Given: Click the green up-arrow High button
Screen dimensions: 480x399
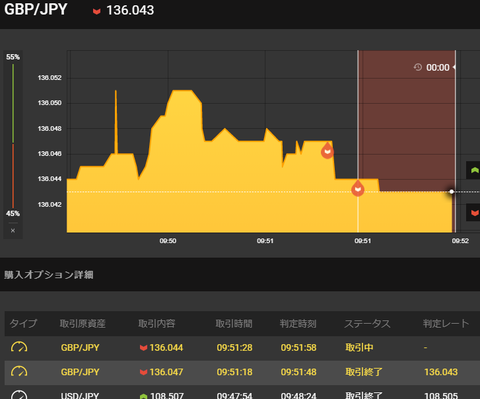Looking at the screenshot, I should pos(474,170).
